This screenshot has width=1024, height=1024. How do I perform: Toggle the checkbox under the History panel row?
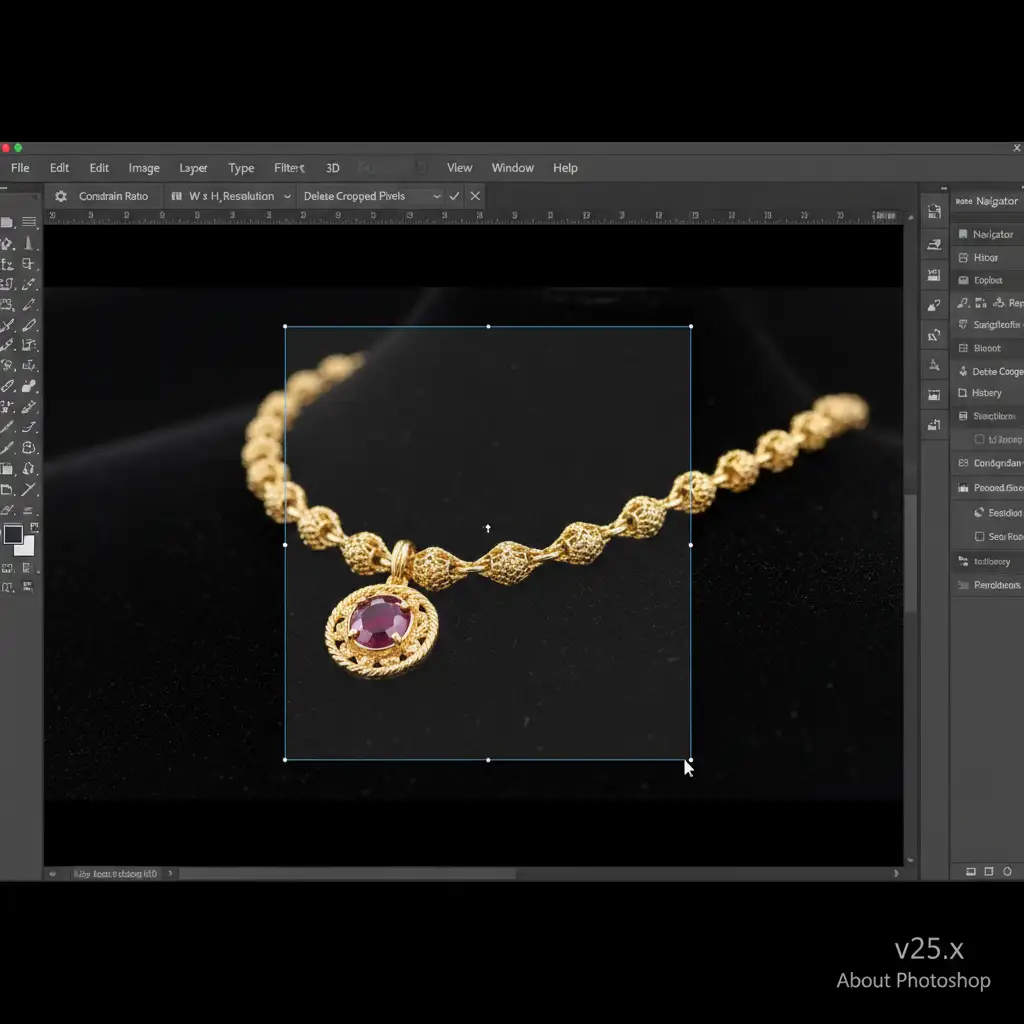pos(979,439)
